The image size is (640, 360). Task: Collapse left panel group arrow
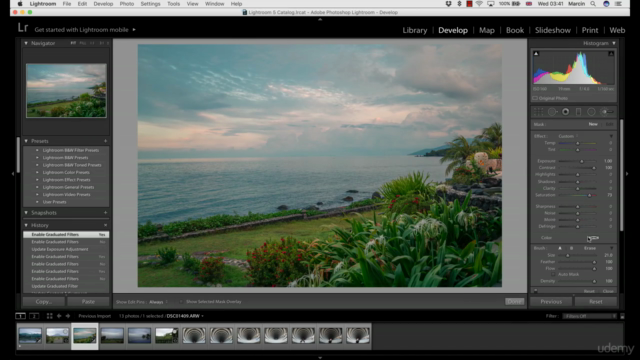(x=13, y=174)
